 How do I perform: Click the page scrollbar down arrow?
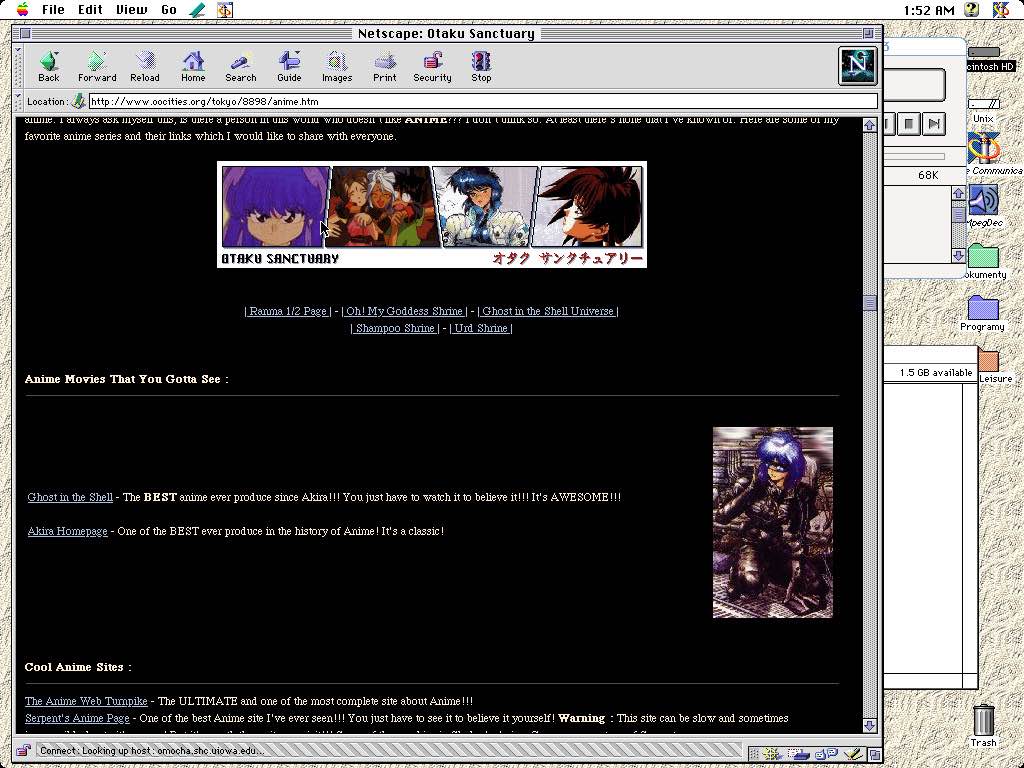[869, 726]
